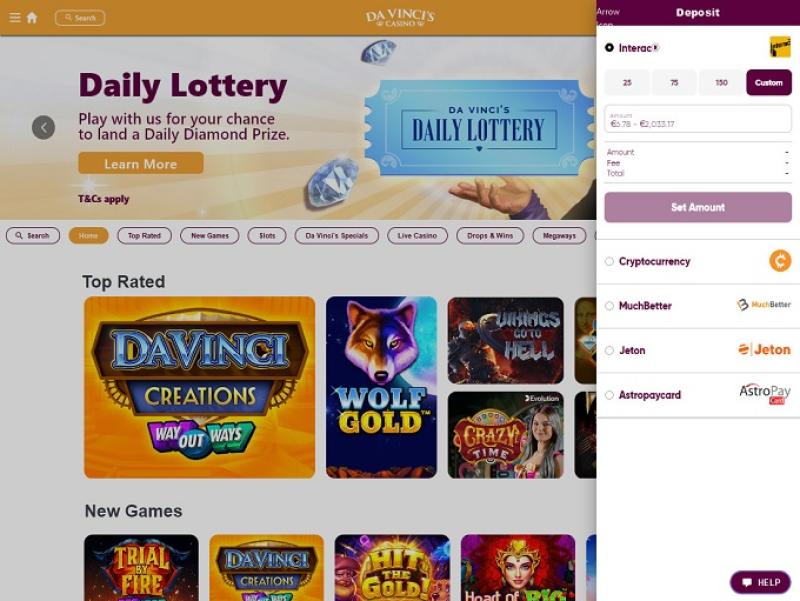The image size is (800, 601).
Task: Open the Wolf Gold game thumbnail
Action: 381,387
